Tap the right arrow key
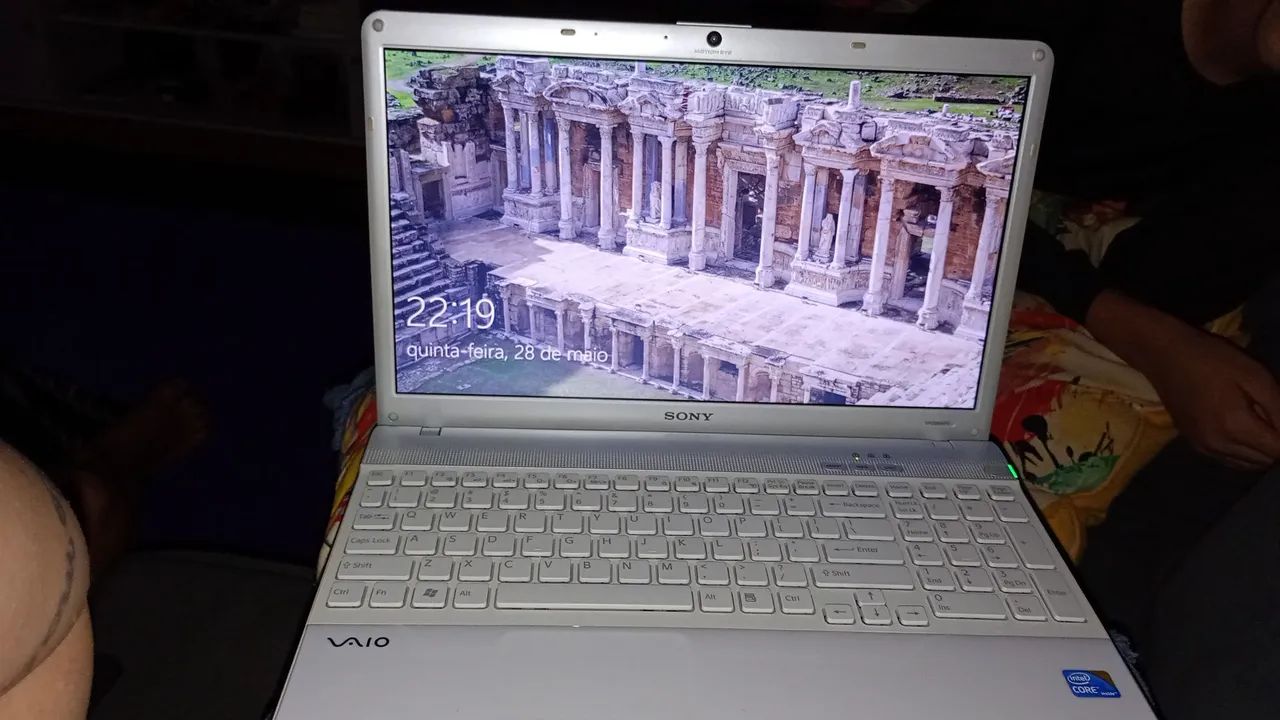The height and width of the screenshot is (720, 1280). pyautogui.click(x=912, y=615)
